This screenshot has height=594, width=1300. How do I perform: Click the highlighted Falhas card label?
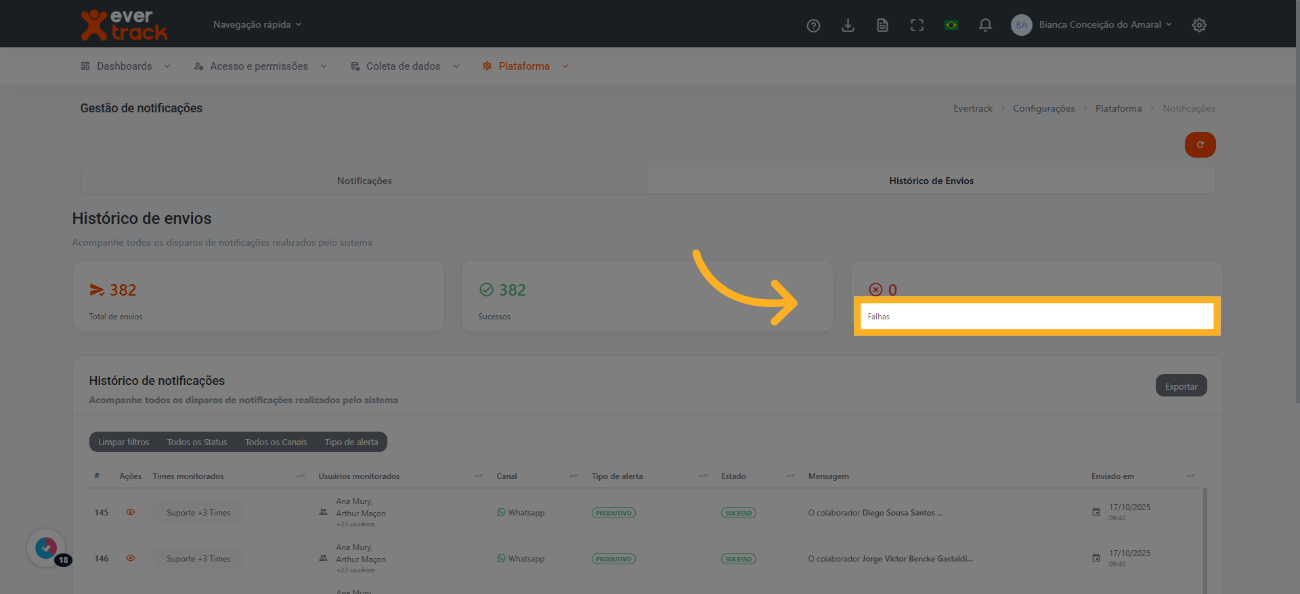tap(1035, 316)
